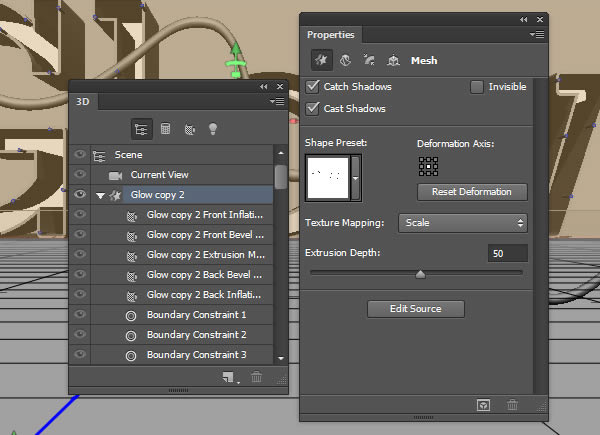The width and height of the screenshot is (600, 435).
Task: Click Shape Preset thumbnail
Action: click(328, 178)
